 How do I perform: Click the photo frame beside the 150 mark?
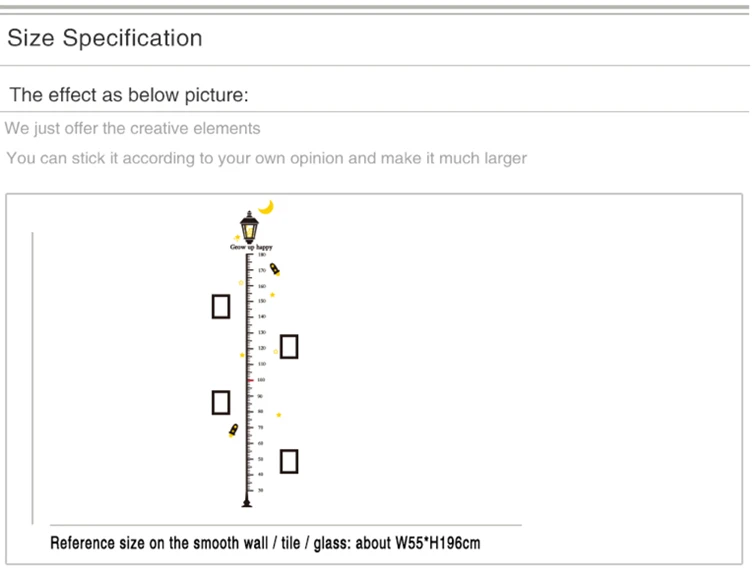click(221, 307)
